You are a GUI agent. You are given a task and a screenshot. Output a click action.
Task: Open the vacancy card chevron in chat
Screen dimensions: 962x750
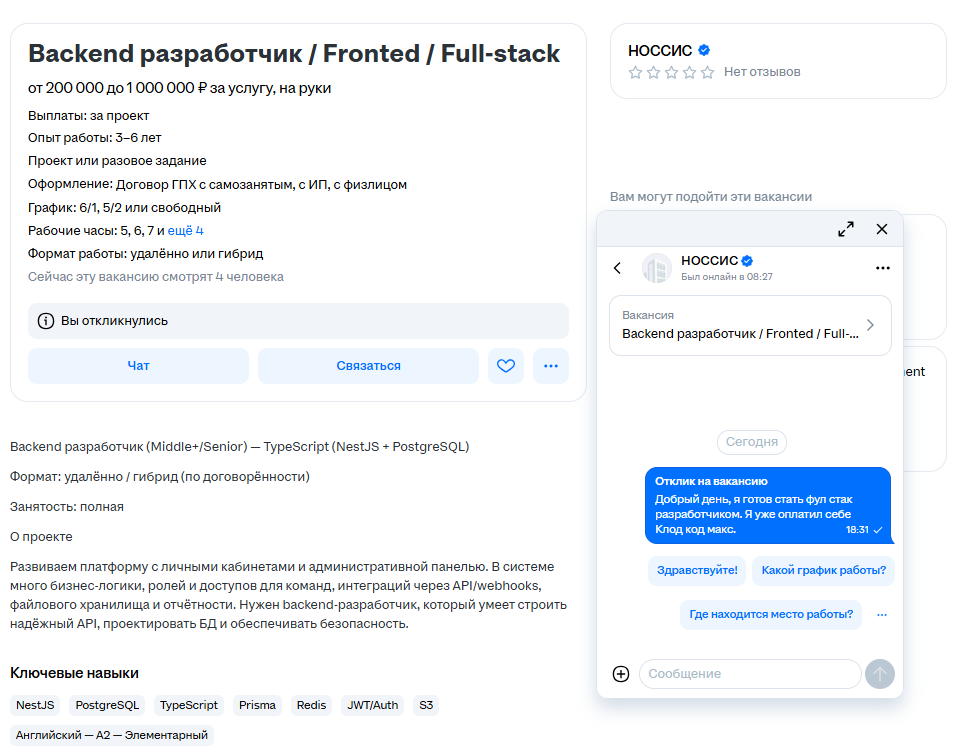[870, 325]
